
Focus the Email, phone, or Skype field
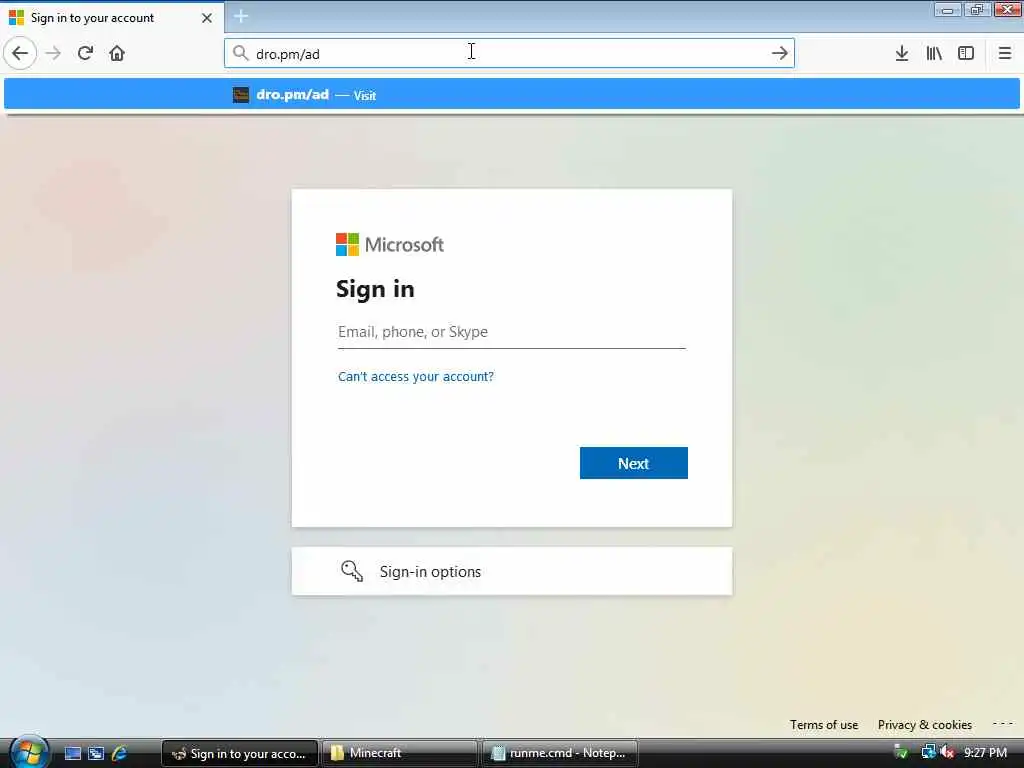pyautogui.click(x=511, y=332)
